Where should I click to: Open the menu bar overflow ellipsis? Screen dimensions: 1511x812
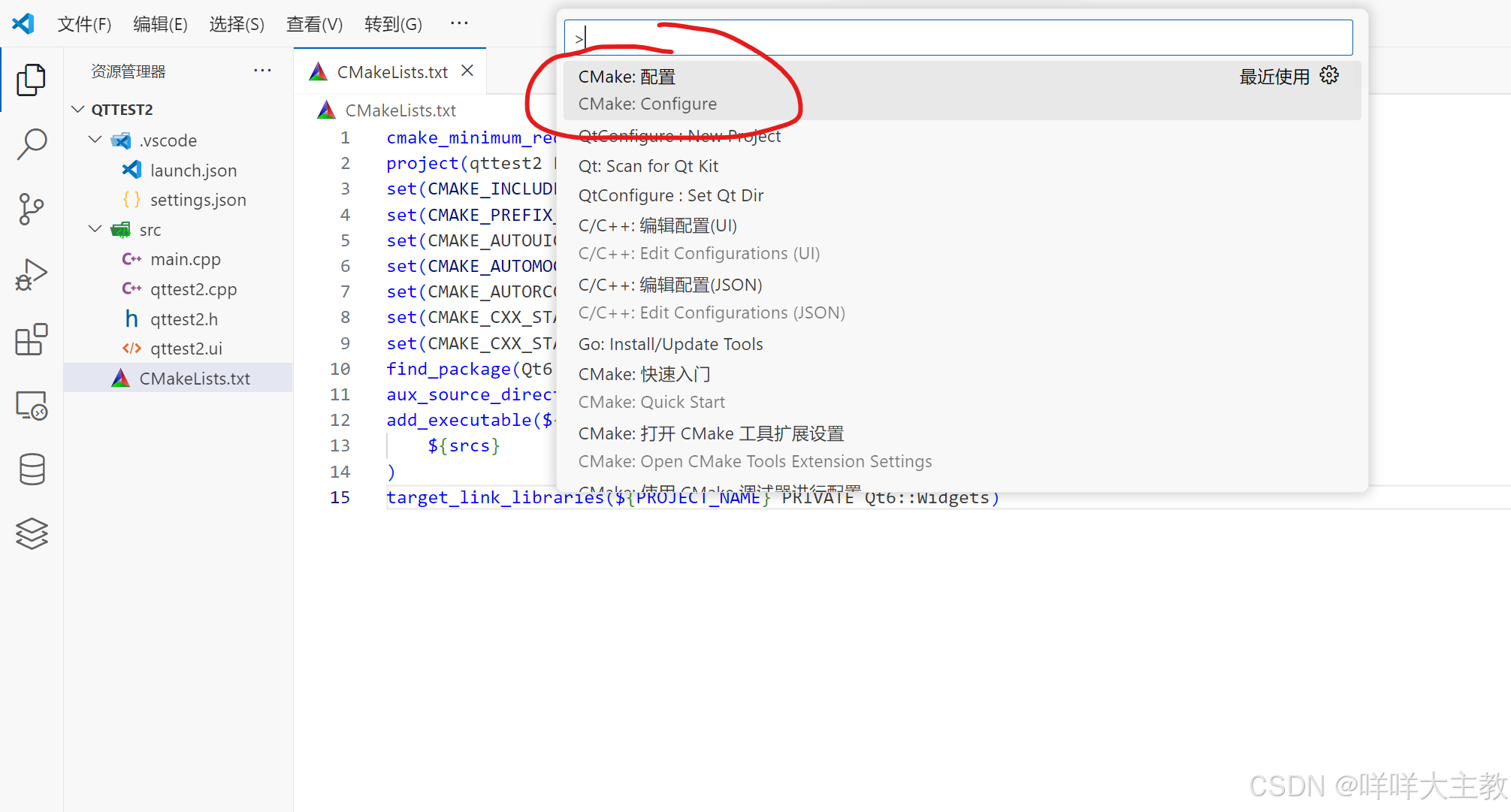coord(459,23)
